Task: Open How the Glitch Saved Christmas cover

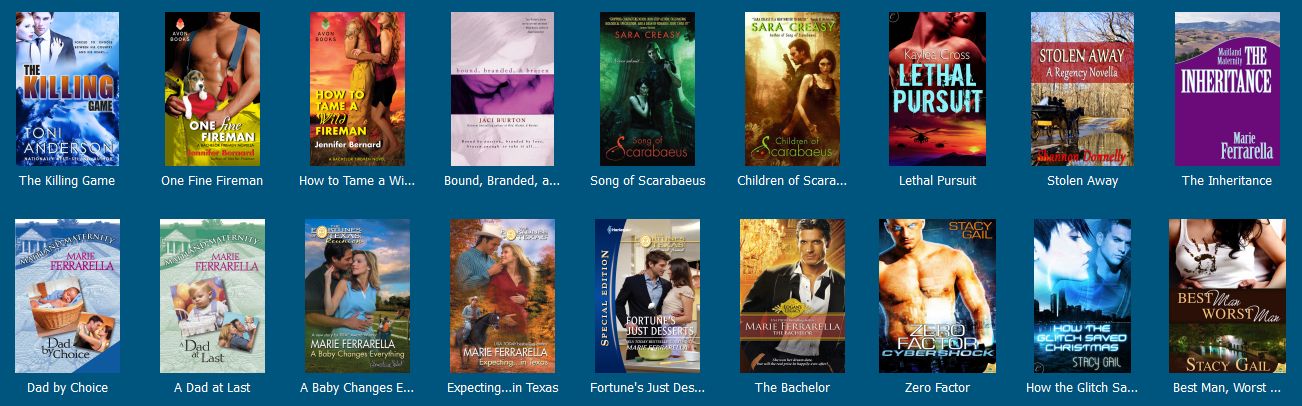Action: click(1082, 296)
